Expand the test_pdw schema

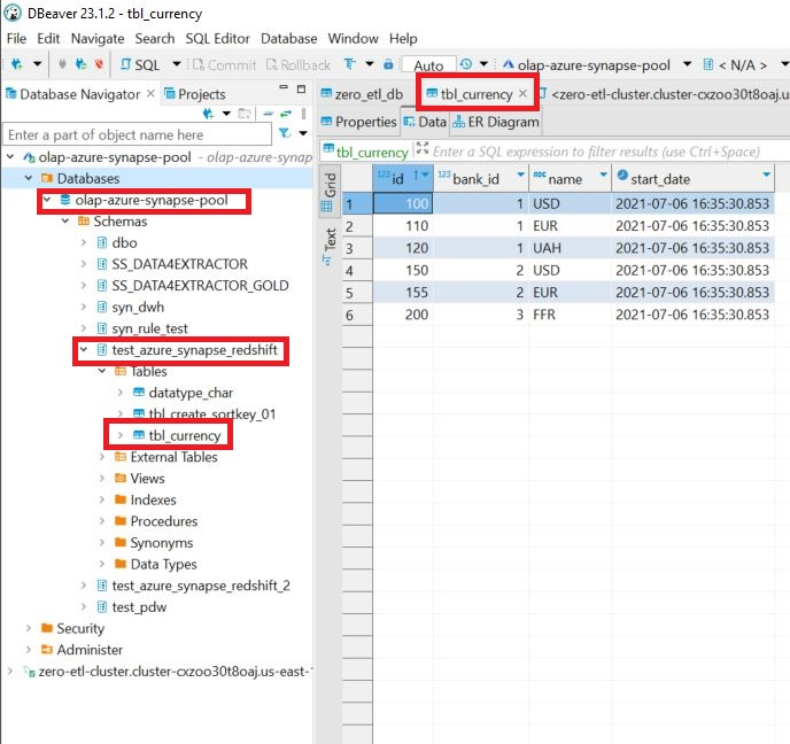tap(84, 607)
